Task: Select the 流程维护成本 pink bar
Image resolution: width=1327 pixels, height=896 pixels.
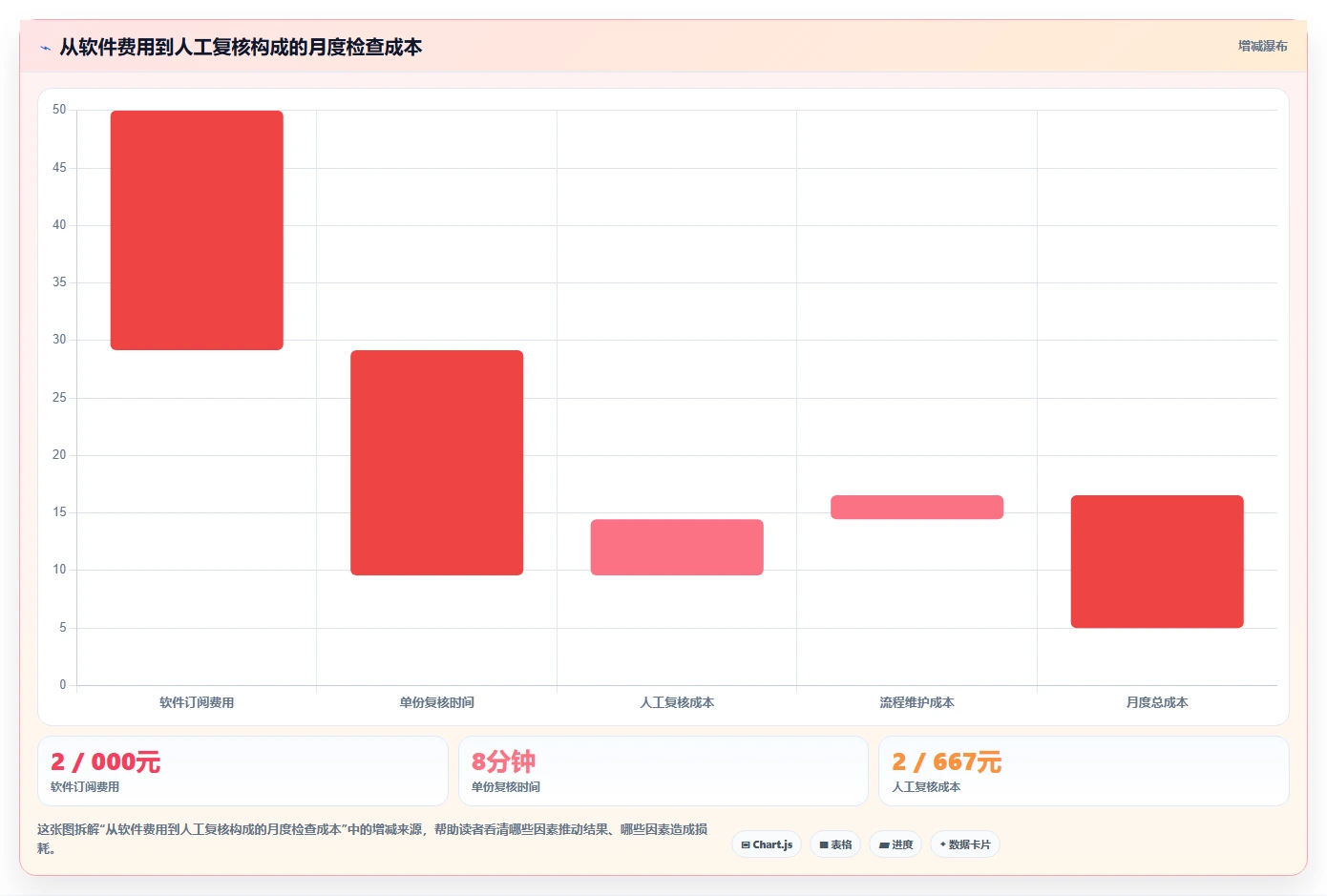Action: (x=916, y=507)
